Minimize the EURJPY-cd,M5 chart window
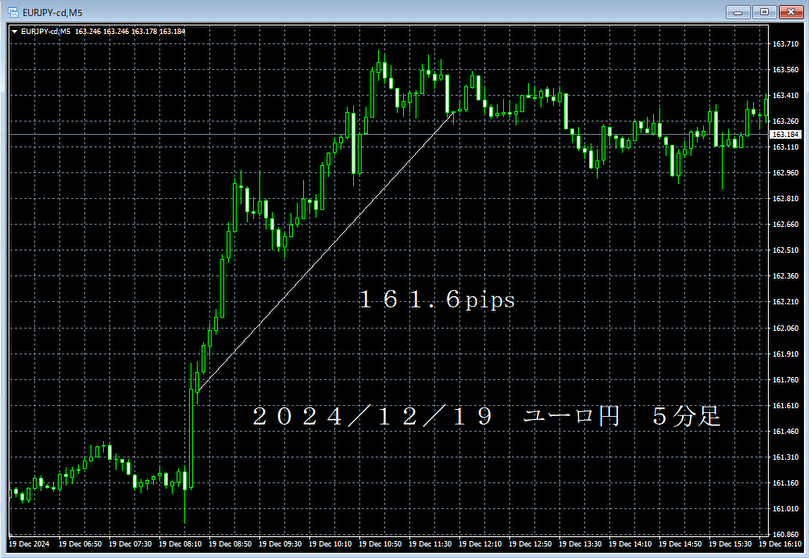Viewport: 809px width, 558px height. [x=738, y=12]
